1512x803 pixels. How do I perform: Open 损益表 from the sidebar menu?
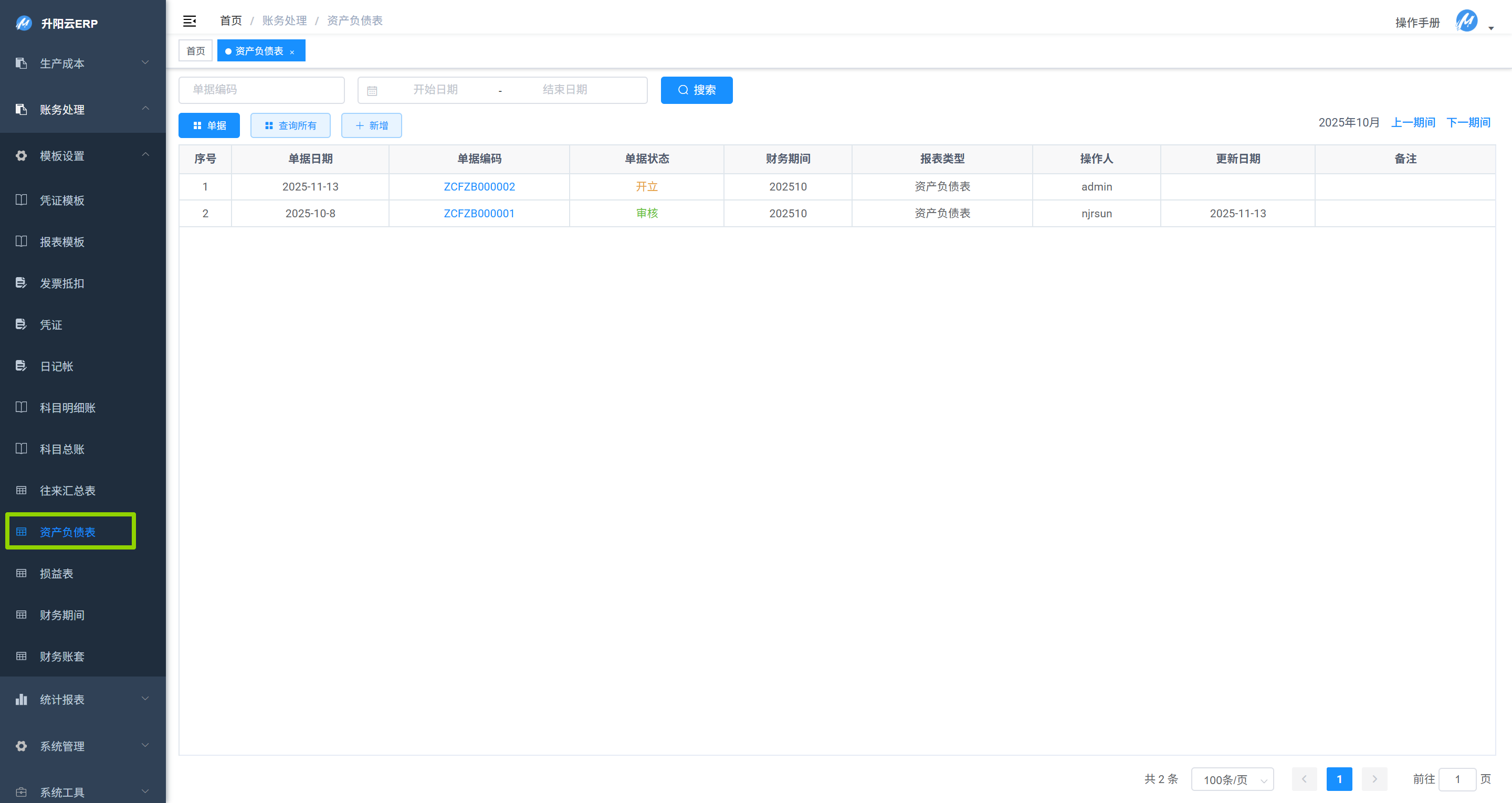point(56,574)
